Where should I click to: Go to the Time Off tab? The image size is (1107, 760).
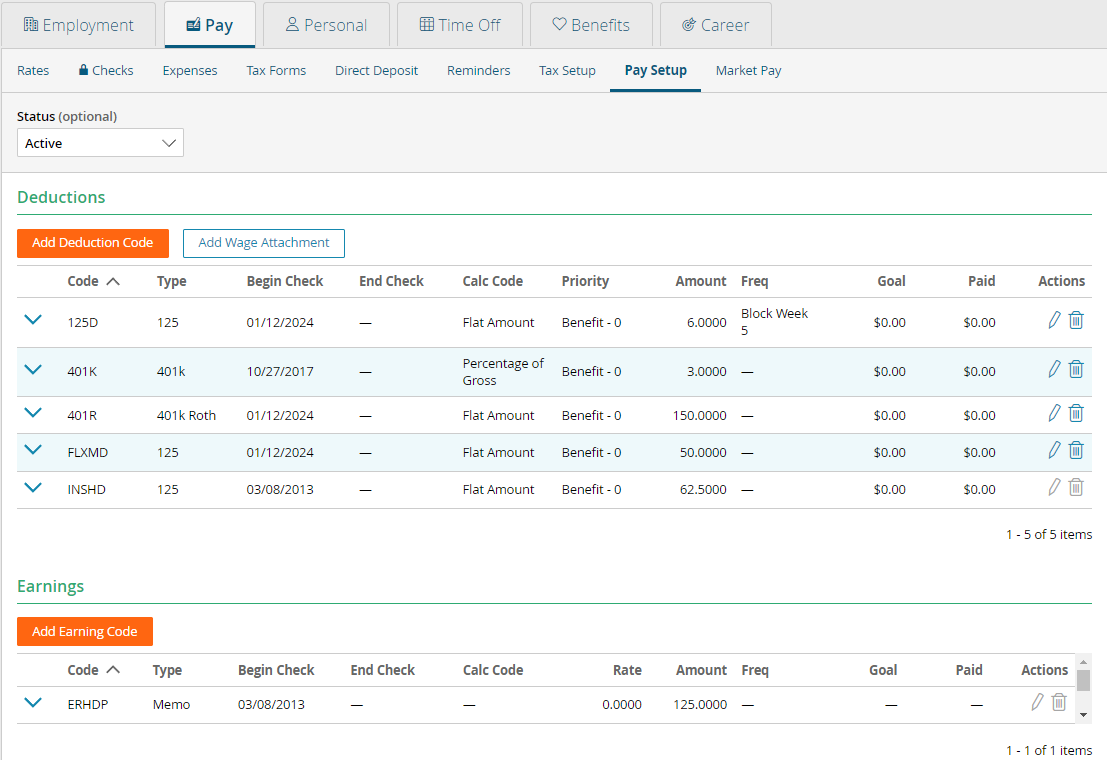(460, 25)
